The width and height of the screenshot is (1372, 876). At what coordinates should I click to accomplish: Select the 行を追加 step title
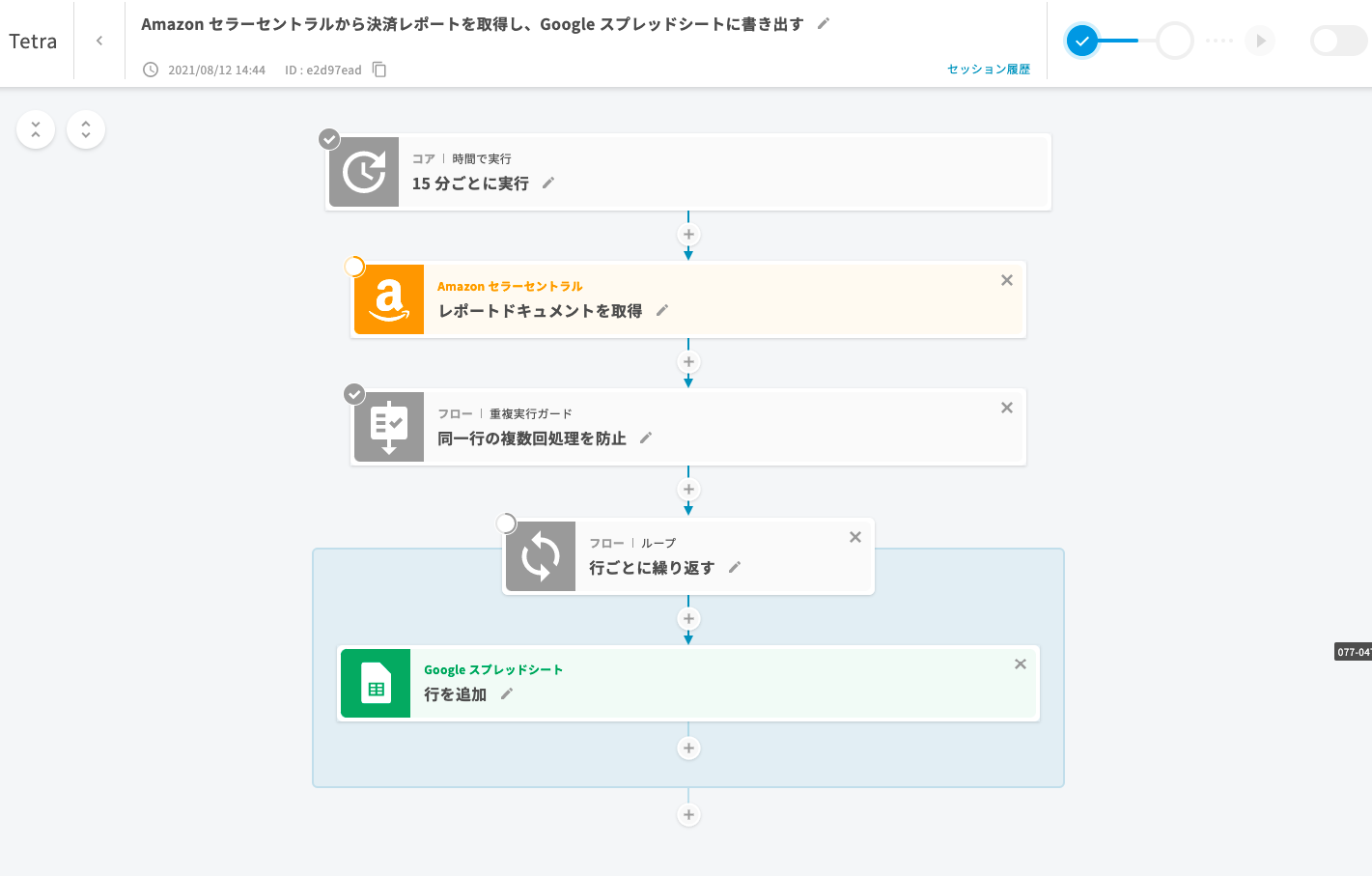click(455, 694)
